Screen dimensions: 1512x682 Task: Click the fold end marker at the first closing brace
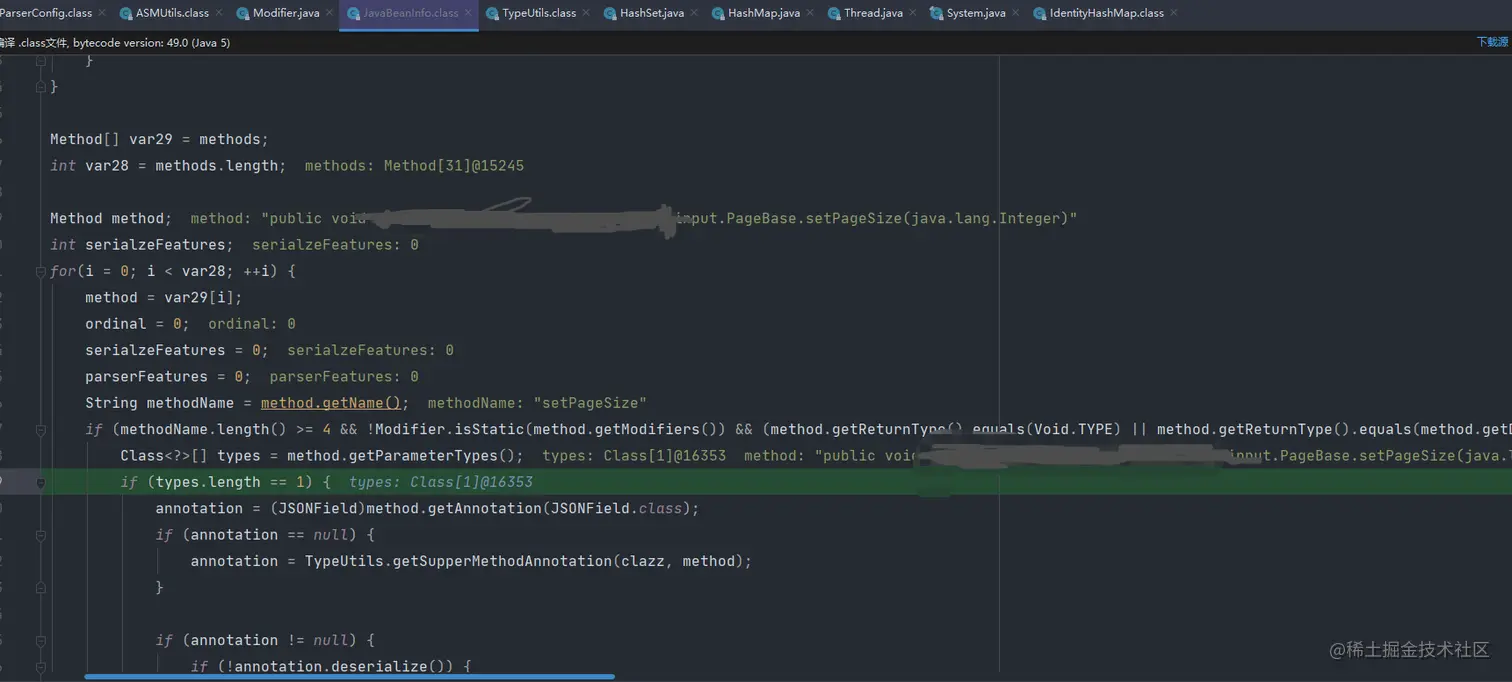click(x=41, y=61)
